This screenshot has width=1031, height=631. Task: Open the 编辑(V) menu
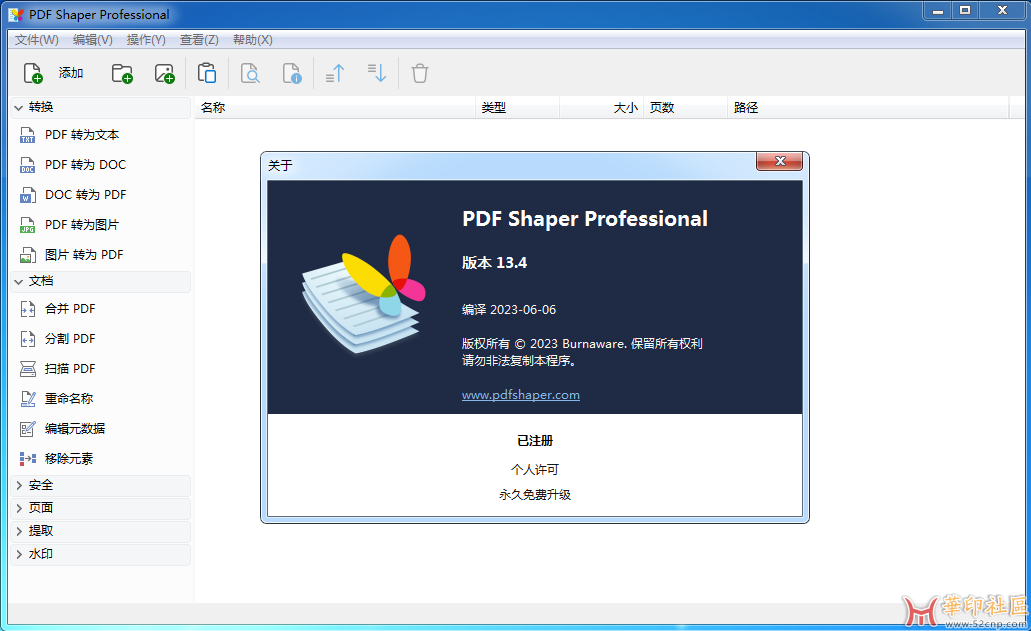tap(93, 39)
